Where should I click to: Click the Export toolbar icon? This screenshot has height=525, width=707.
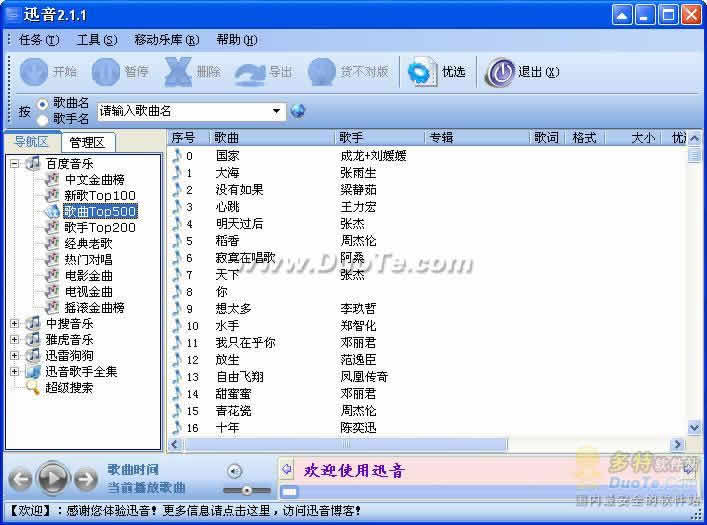(x=250, y=73)
